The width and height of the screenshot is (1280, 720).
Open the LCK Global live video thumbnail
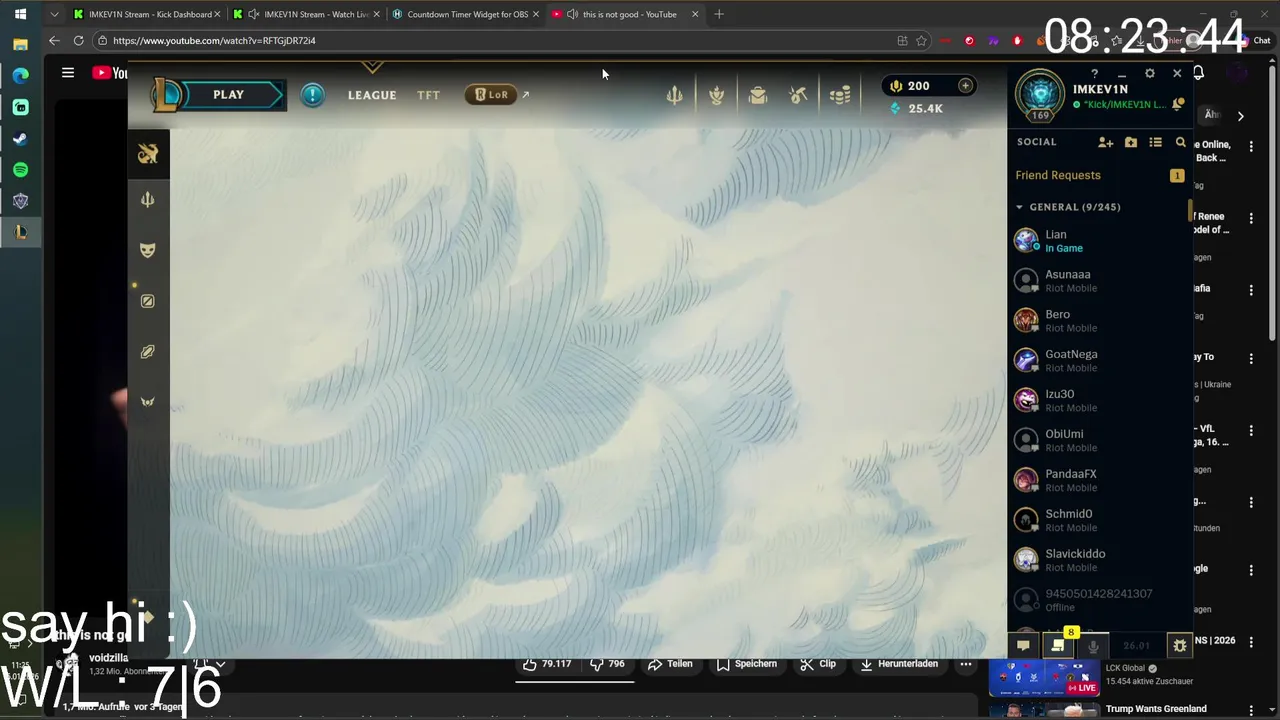pos(1044,677)
